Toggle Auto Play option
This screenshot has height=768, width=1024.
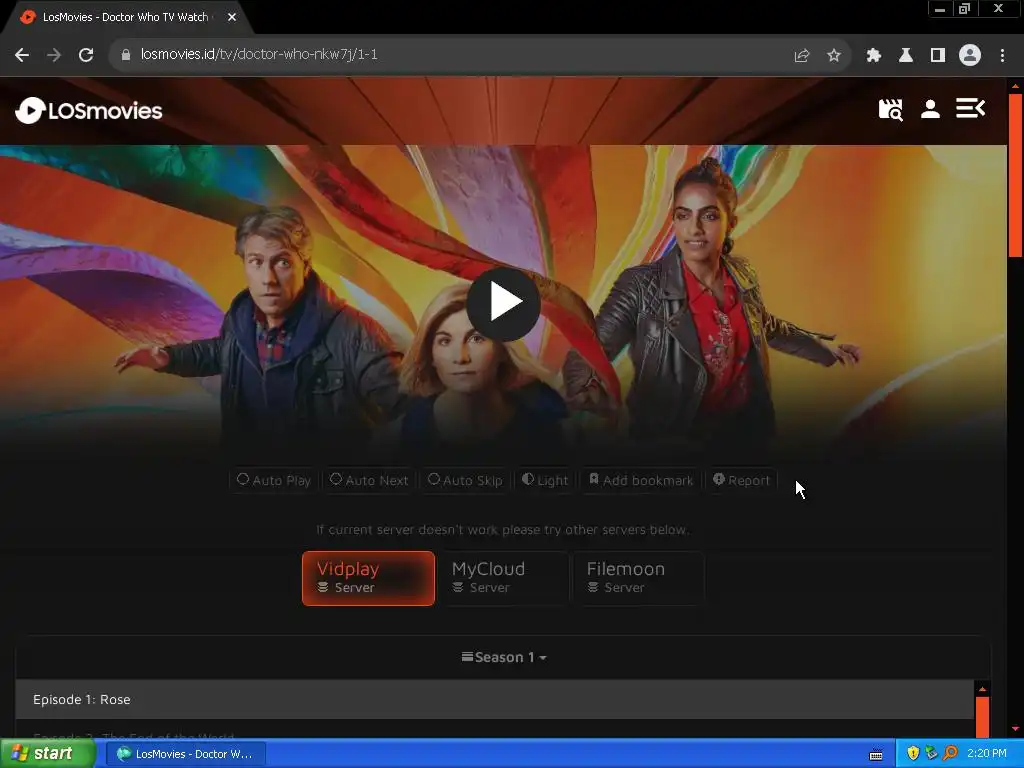(274, 480)
